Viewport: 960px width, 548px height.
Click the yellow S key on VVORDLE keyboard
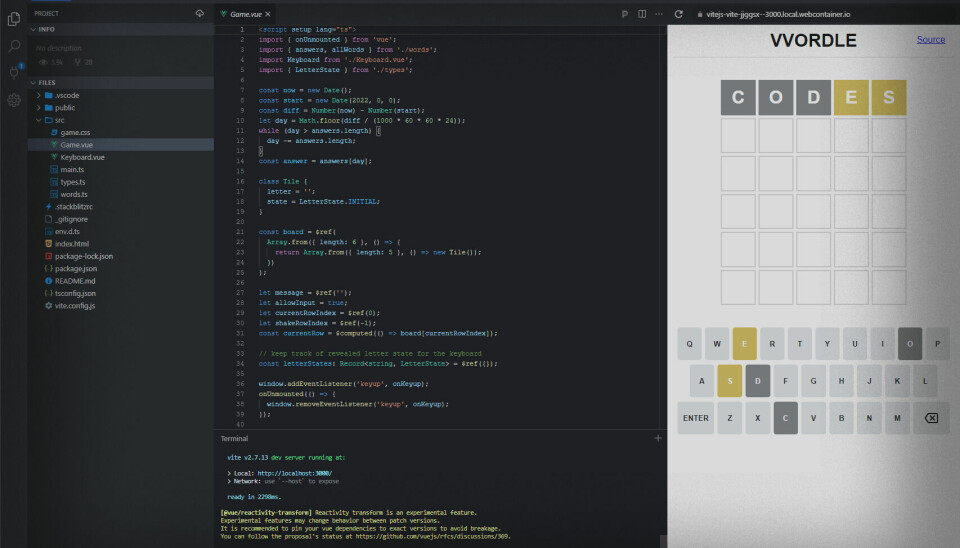click(730, 381)
